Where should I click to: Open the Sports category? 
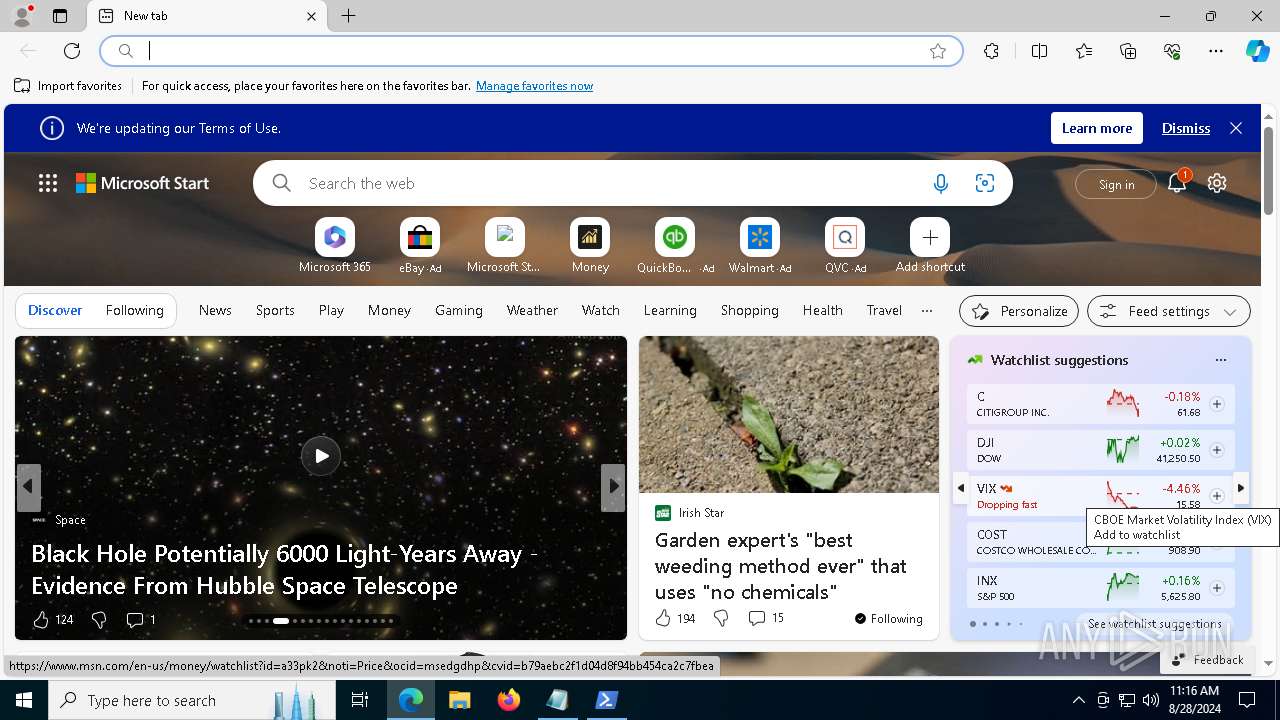[x=275, y=310]
